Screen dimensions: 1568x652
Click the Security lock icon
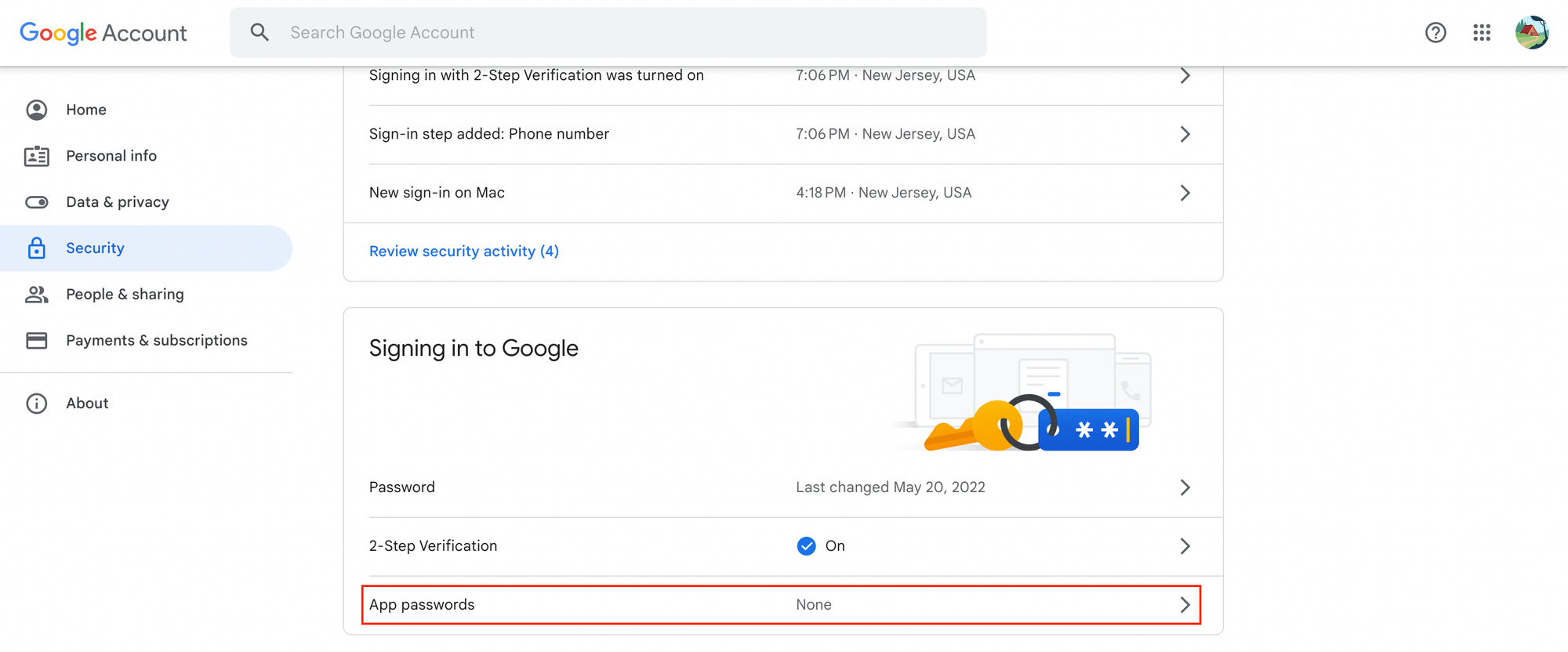(x=37, y=248)
